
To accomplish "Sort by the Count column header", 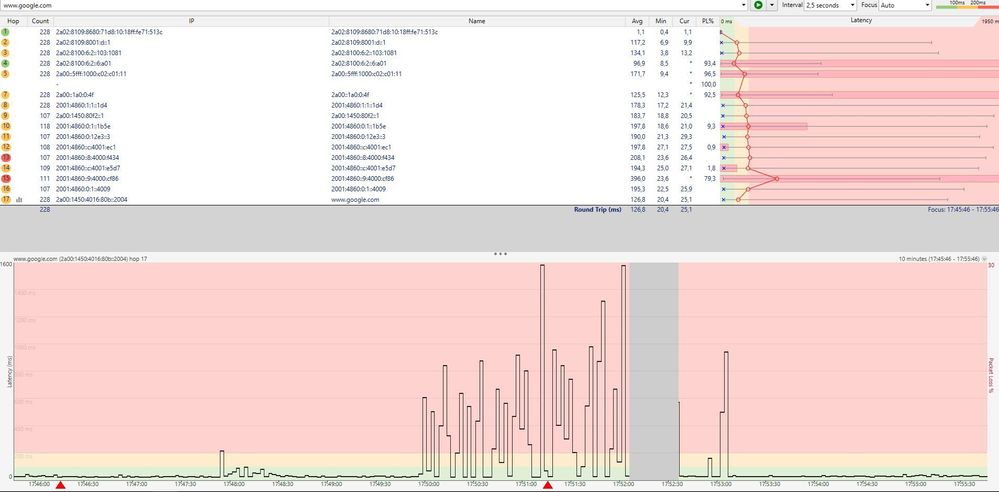I will tap(40, 21).
